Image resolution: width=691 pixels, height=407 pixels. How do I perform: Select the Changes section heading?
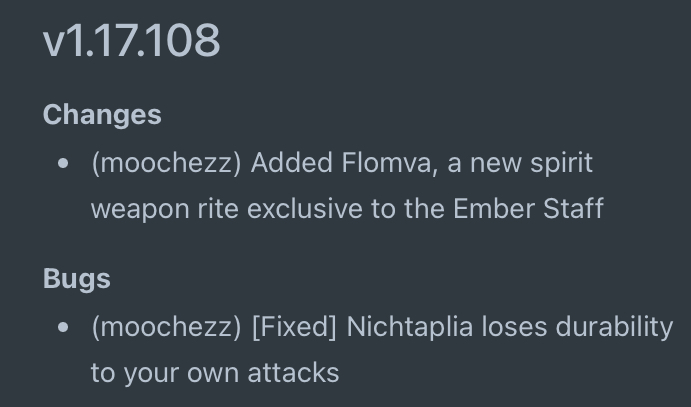coord(102,115)
